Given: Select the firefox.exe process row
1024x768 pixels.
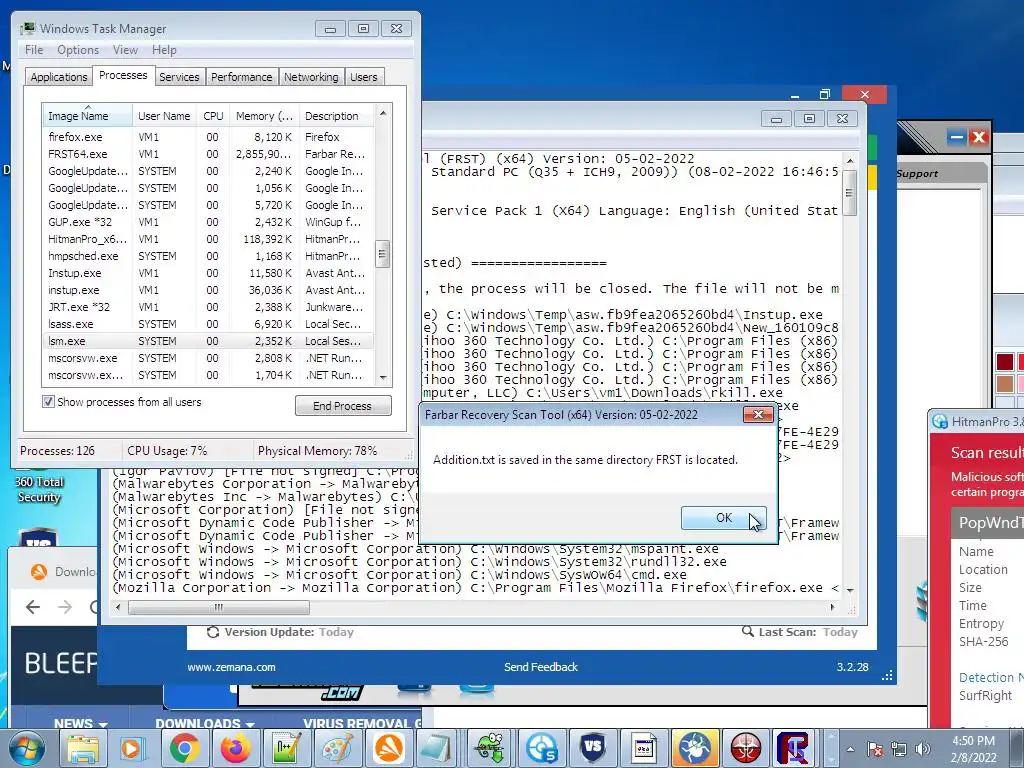Looking at the screenshot, I should click(x=208, y=137).
